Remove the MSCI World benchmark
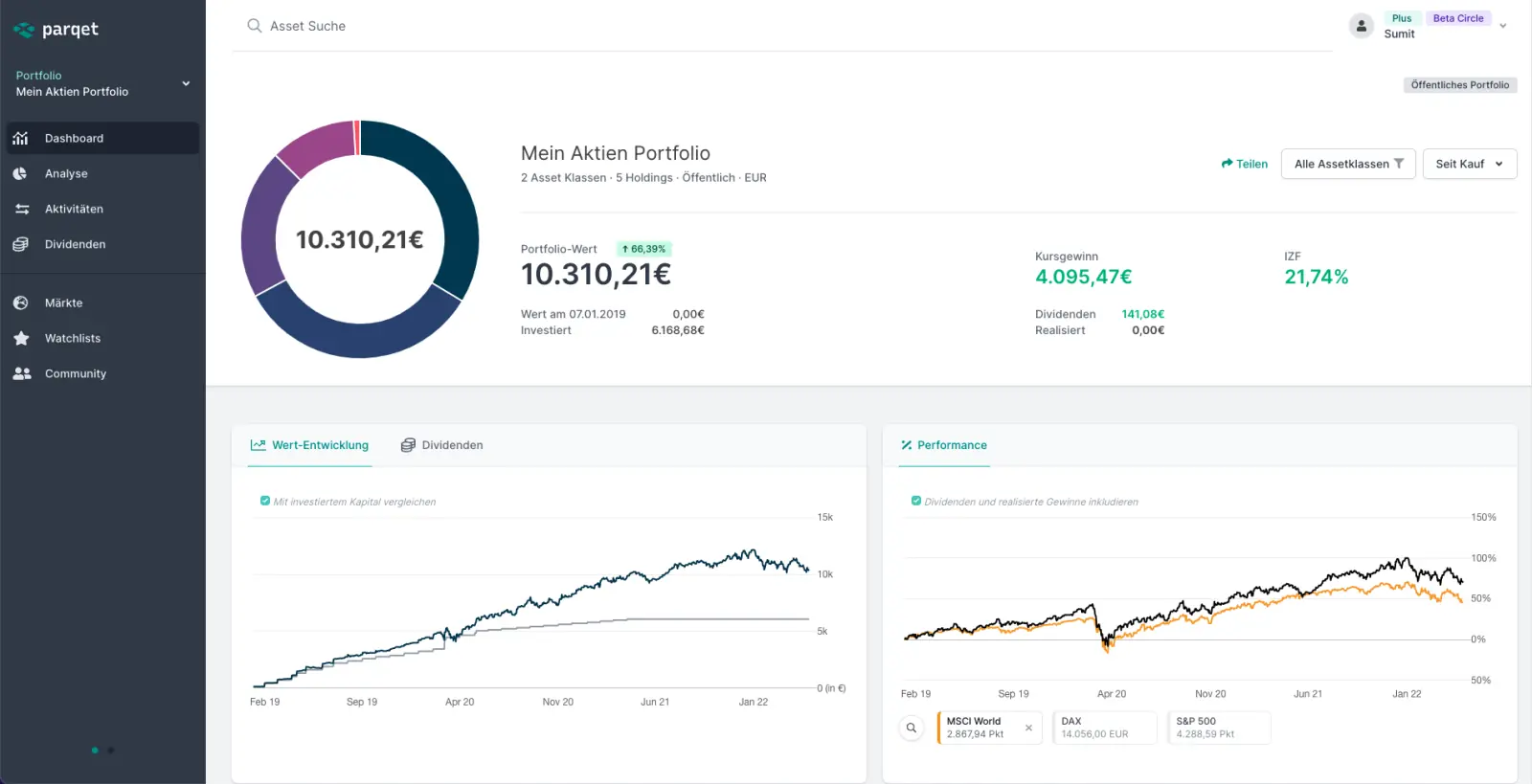Viewport: 1532px width, 784px height. coord(1028,728)
